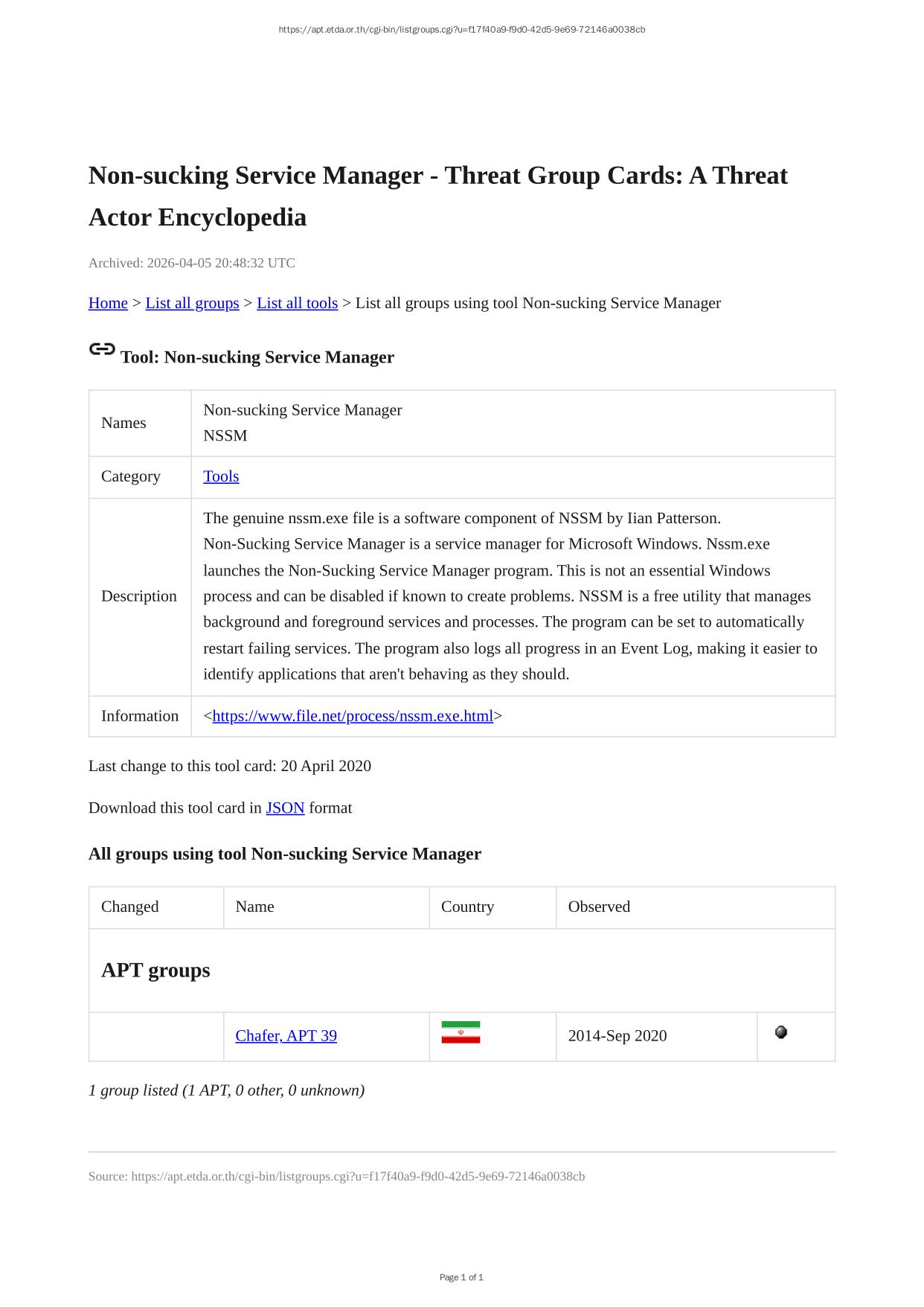Image resolution: width=924 pixels, height=1307 pixels.
Task: Click the URL at top of page
Action: point(461,30)
